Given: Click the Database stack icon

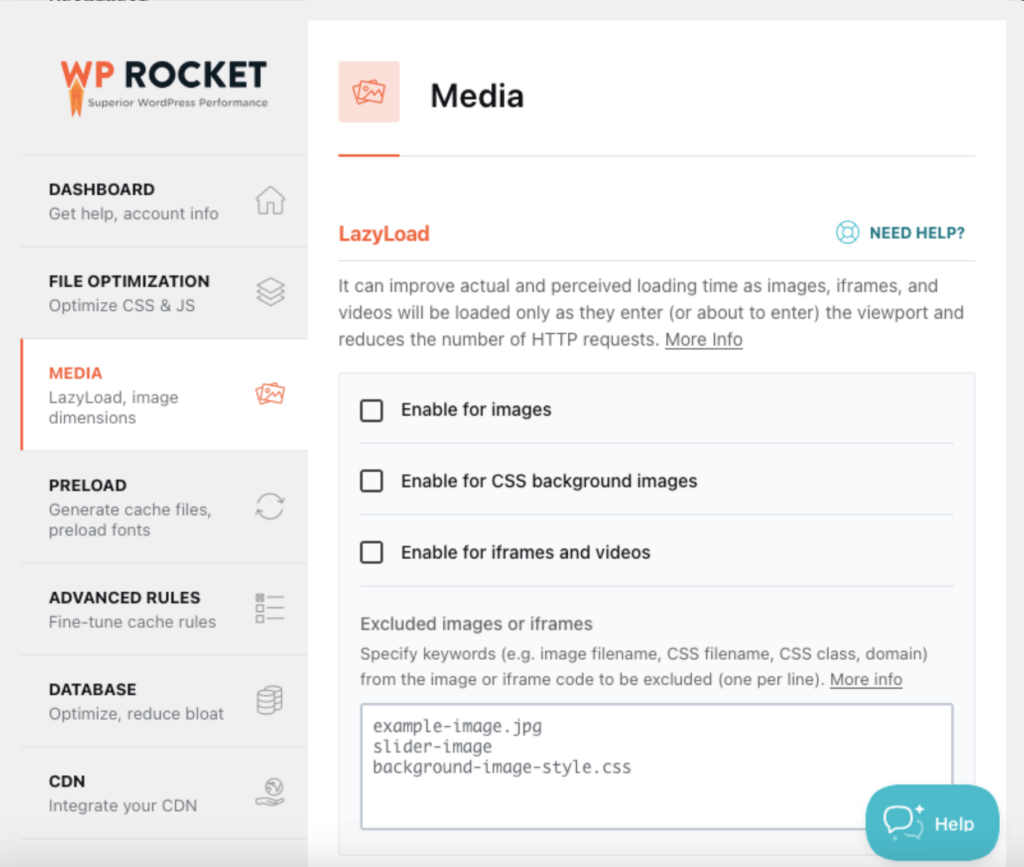Looking at the screenshot, I should (x=270, y=700).
